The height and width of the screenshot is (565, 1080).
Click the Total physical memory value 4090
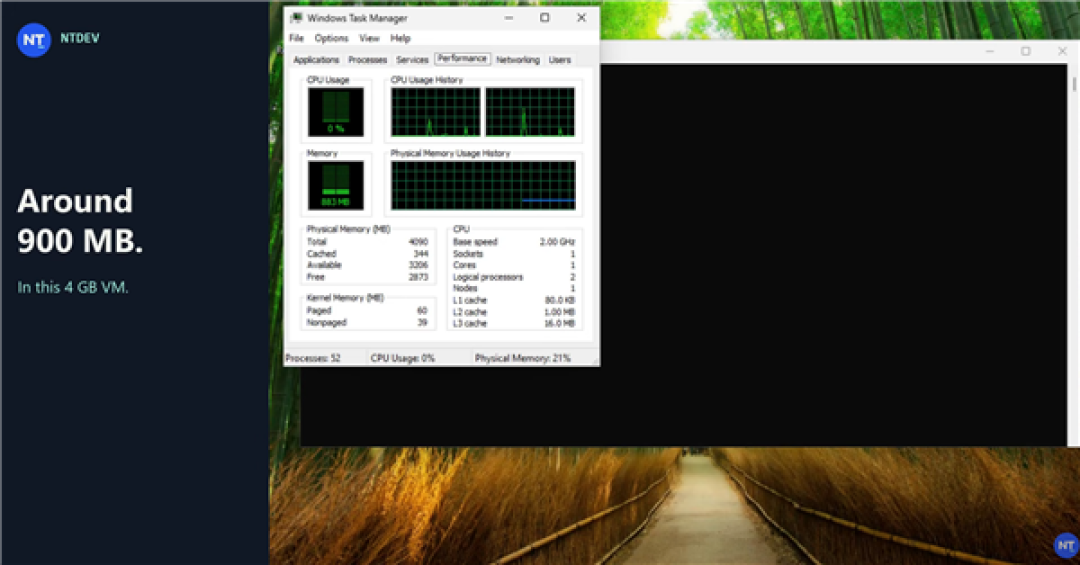click(x=418, y=242)
